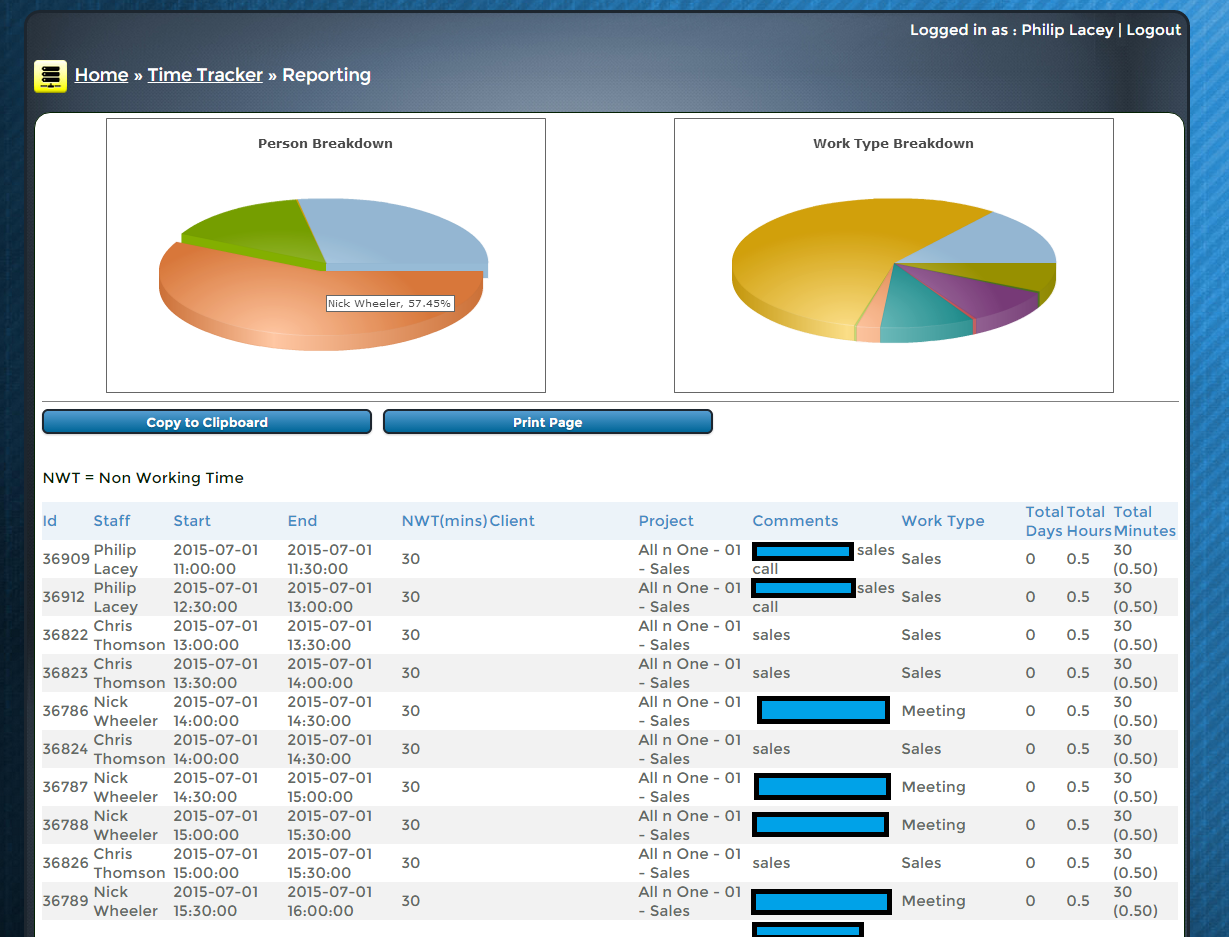This screenshot has height=937, width=1229.
Task: Click Logged in as Philip Lacey text
Action: pos(1011,30)
